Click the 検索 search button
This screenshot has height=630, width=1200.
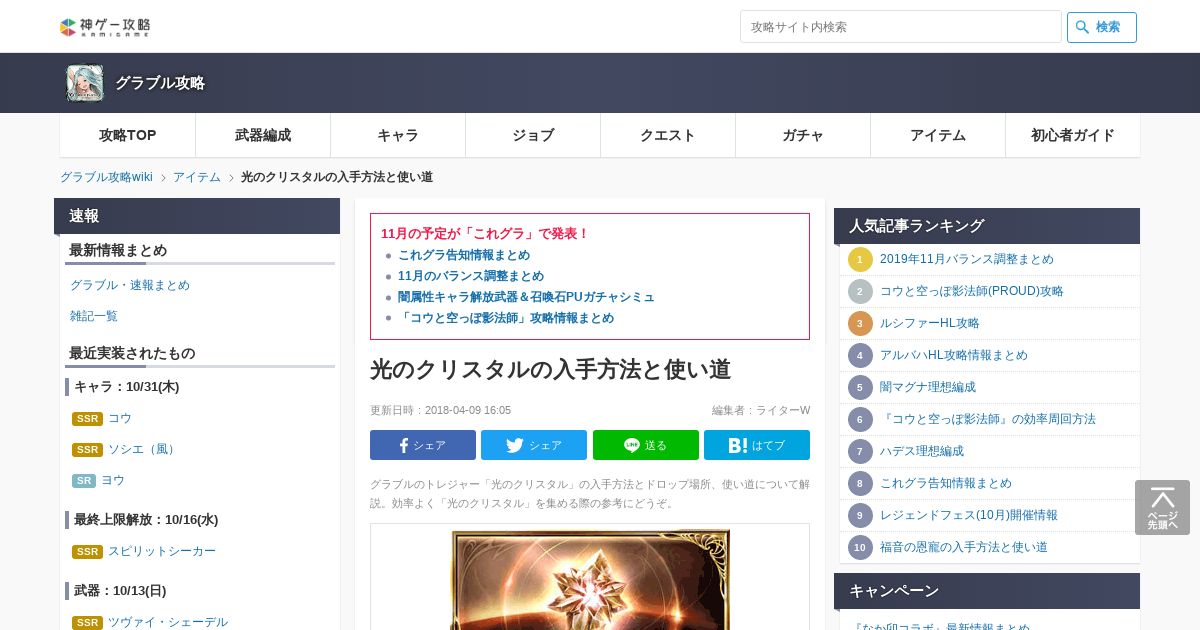point(1102,27)
